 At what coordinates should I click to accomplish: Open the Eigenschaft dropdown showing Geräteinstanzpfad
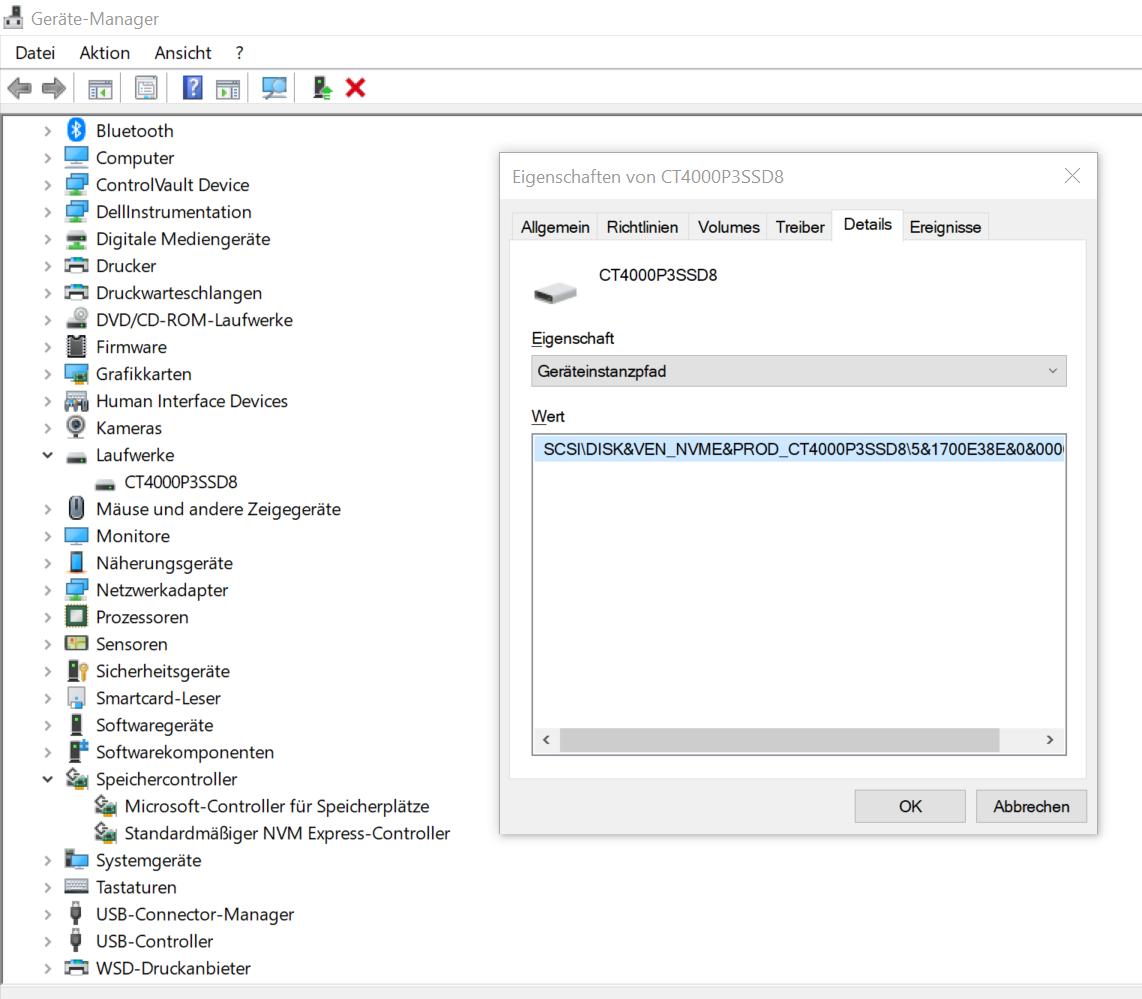click(799, 371)
